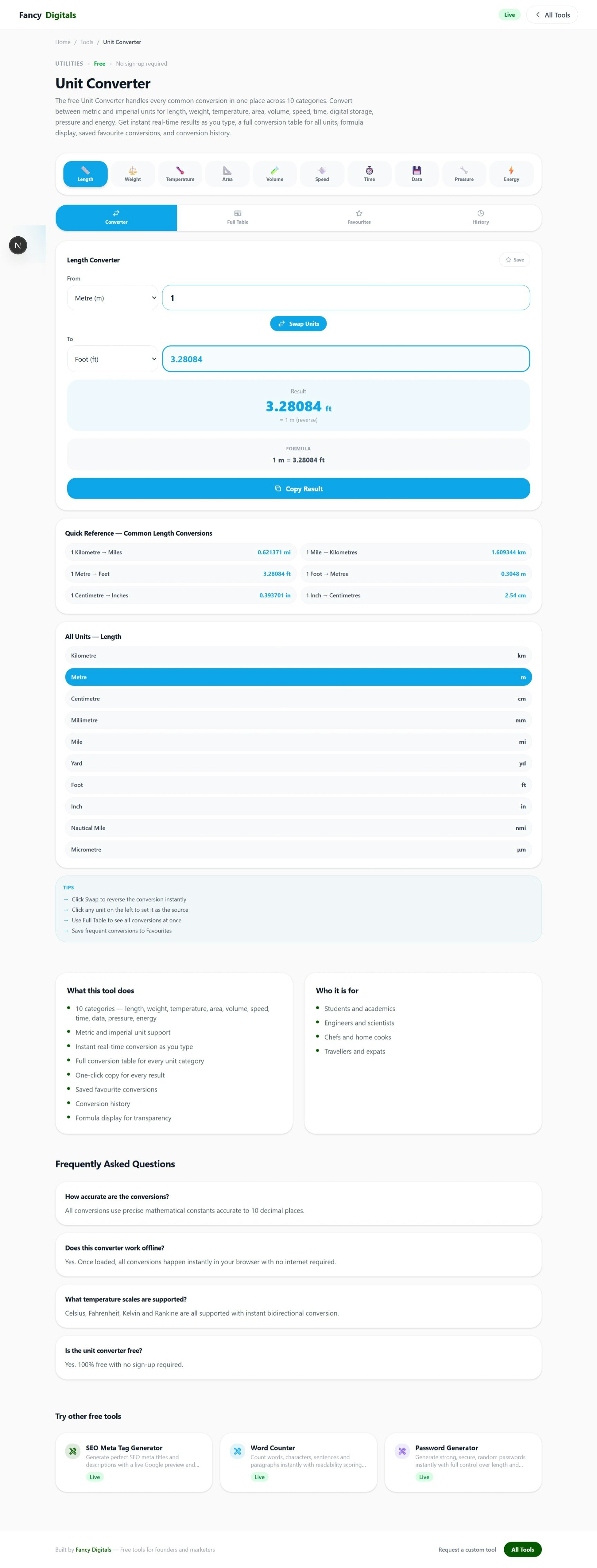
Task: Click the Copy Result button
Action: pos(298,489)
